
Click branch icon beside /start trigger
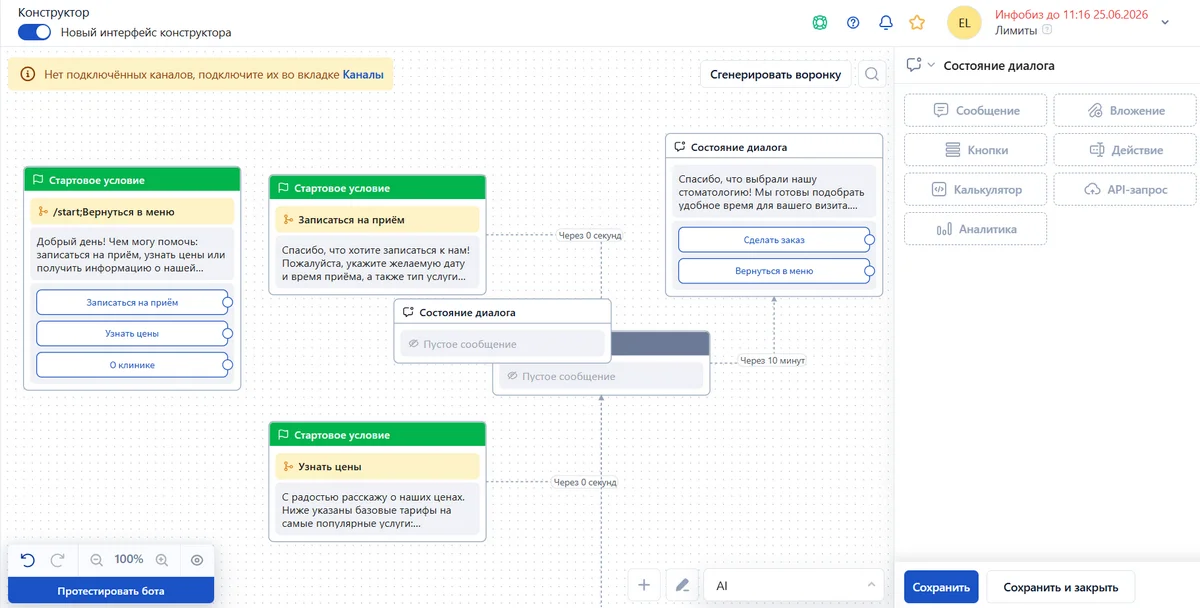coord(42,211)
